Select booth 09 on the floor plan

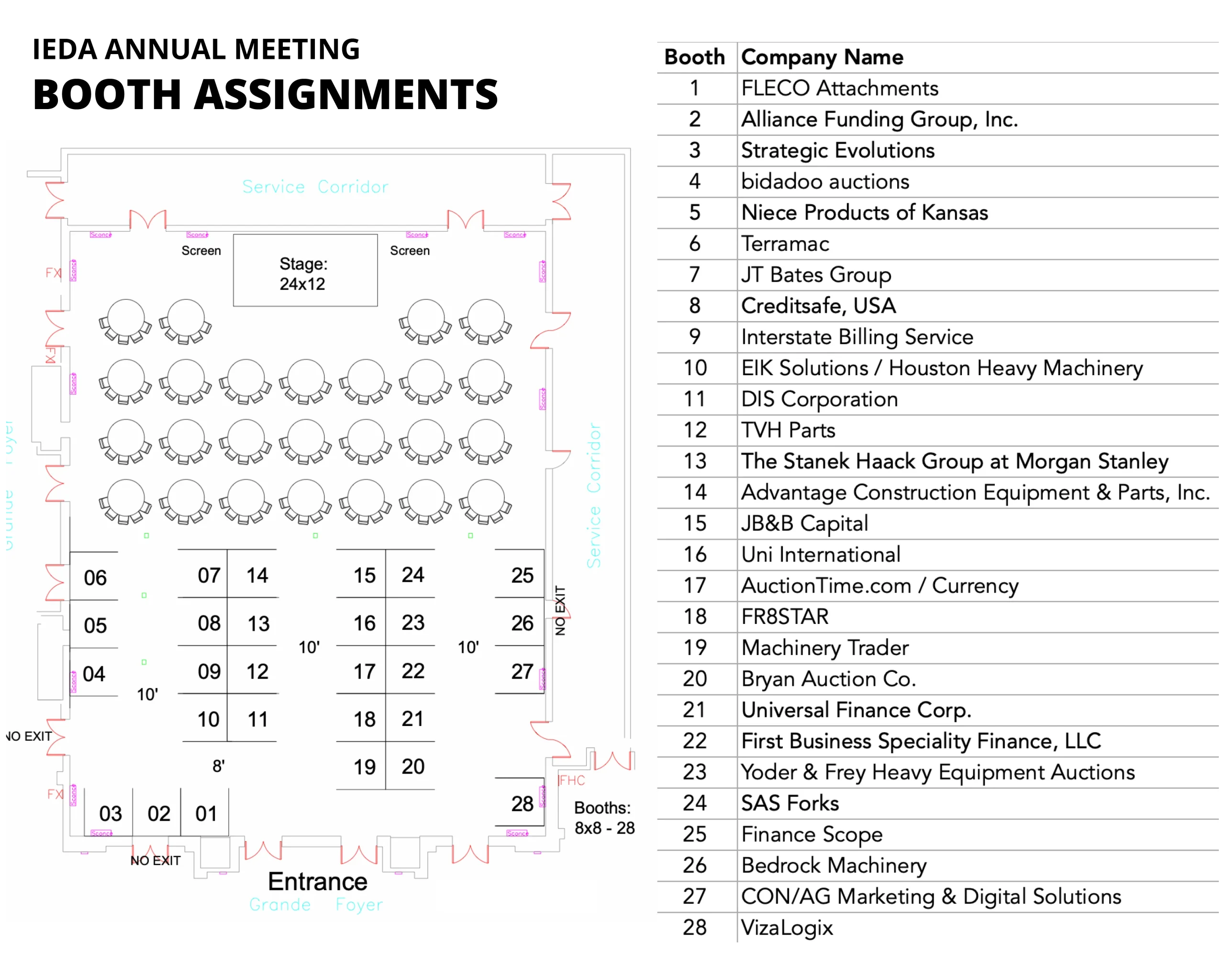click(x=209, y=671)
